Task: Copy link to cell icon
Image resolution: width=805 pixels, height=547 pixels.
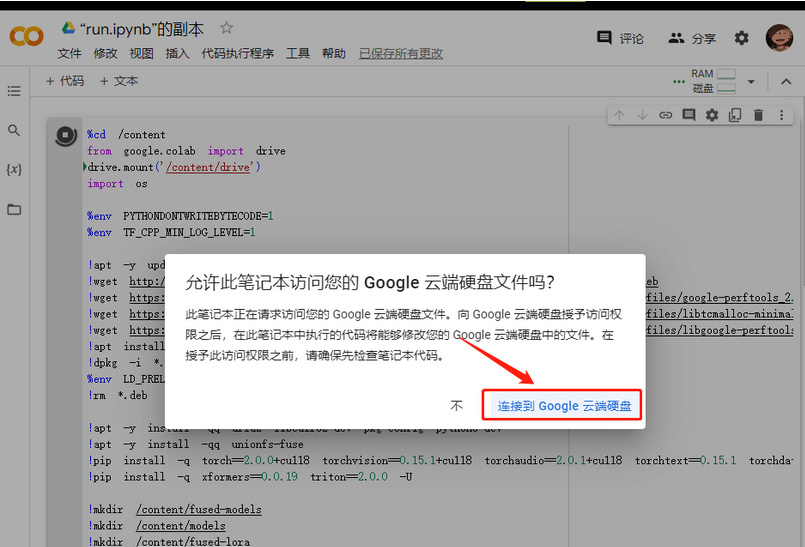Action: pyautogui.click(x=665, y=115)
